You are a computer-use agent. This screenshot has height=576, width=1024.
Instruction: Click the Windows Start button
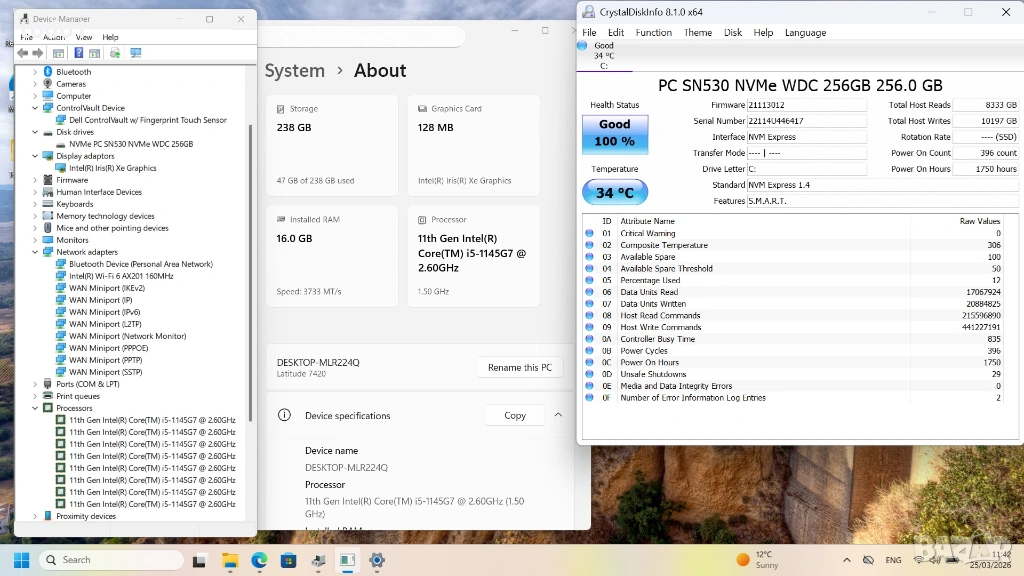click(21, 560)
